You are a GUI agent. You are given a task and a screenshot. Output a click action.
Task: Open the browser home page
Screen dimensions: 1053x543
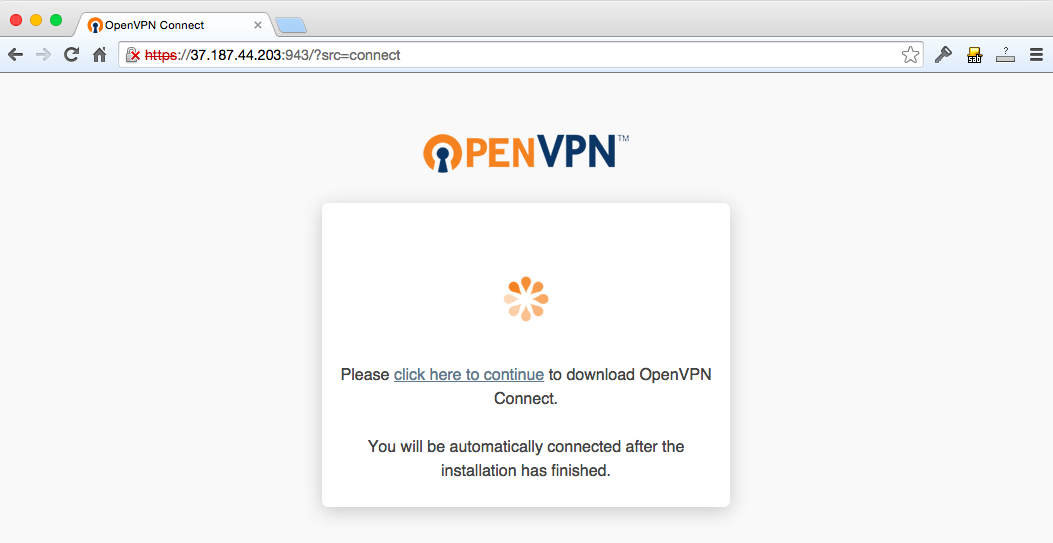pyautogui.click(x=99, y=54)
